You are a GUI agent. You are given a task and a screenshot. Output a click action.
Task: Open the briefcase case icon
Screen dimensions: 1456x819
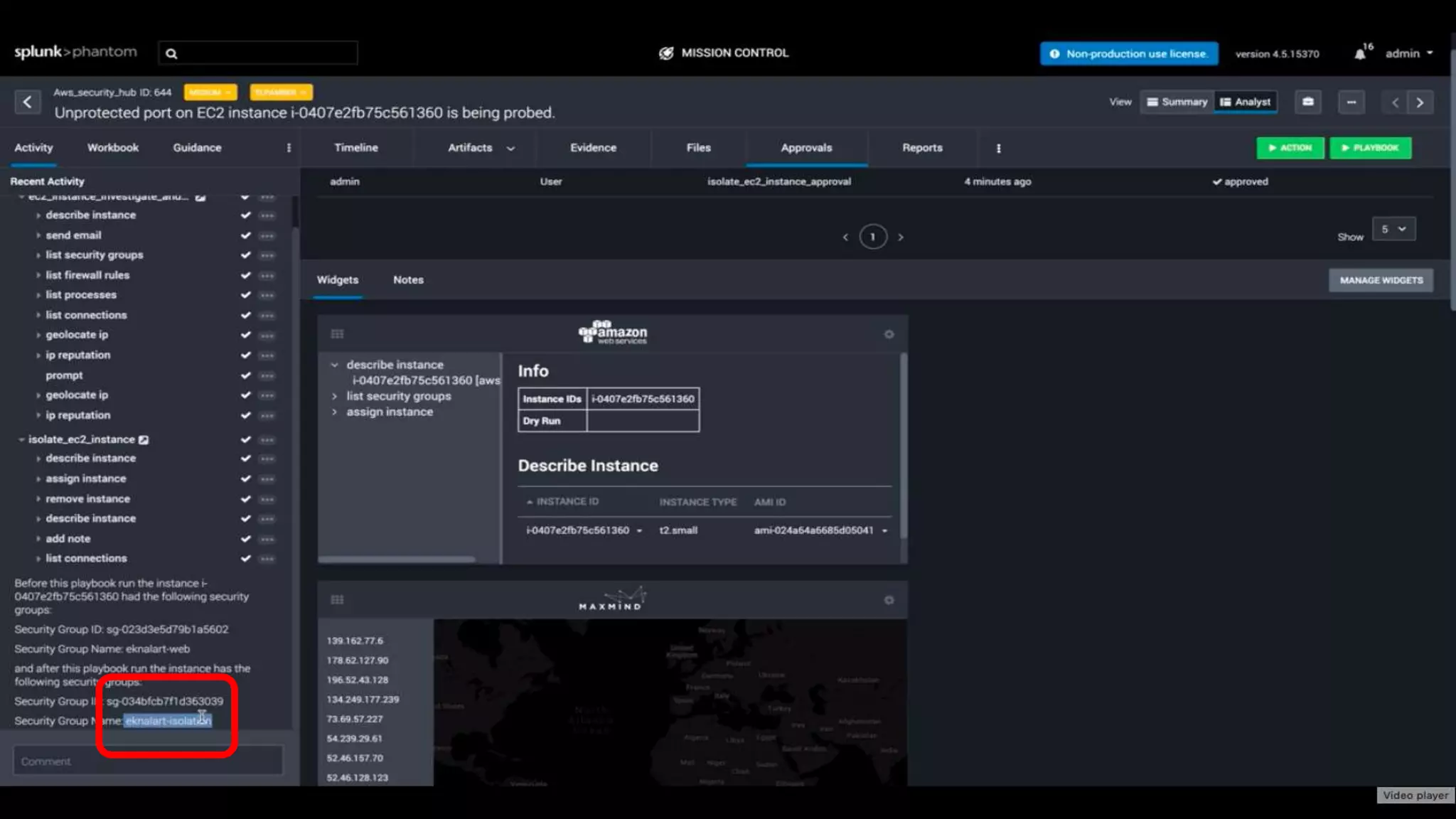tap(1307, 102)
